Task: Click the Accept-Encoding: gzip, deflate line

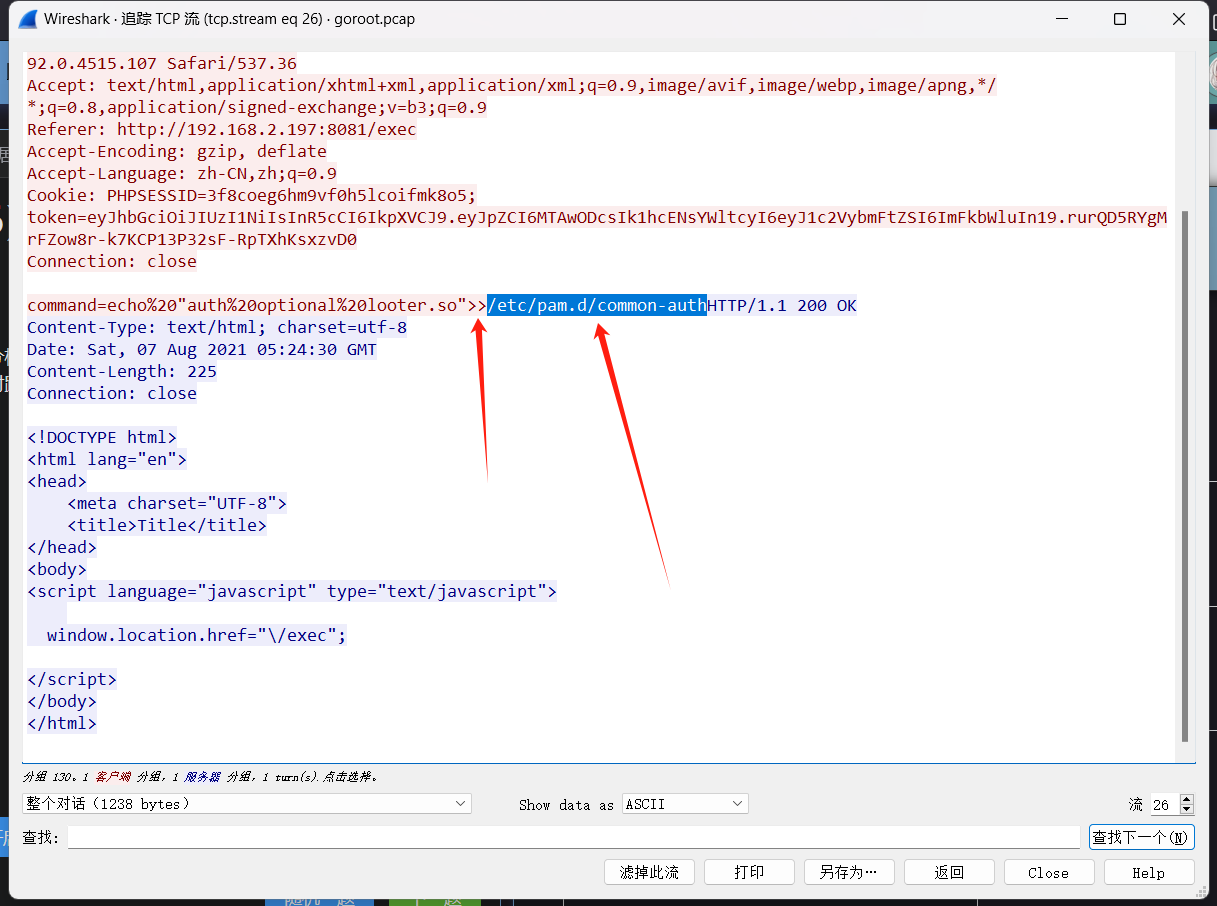Action: pyautogui.click(x=177, y=151)
